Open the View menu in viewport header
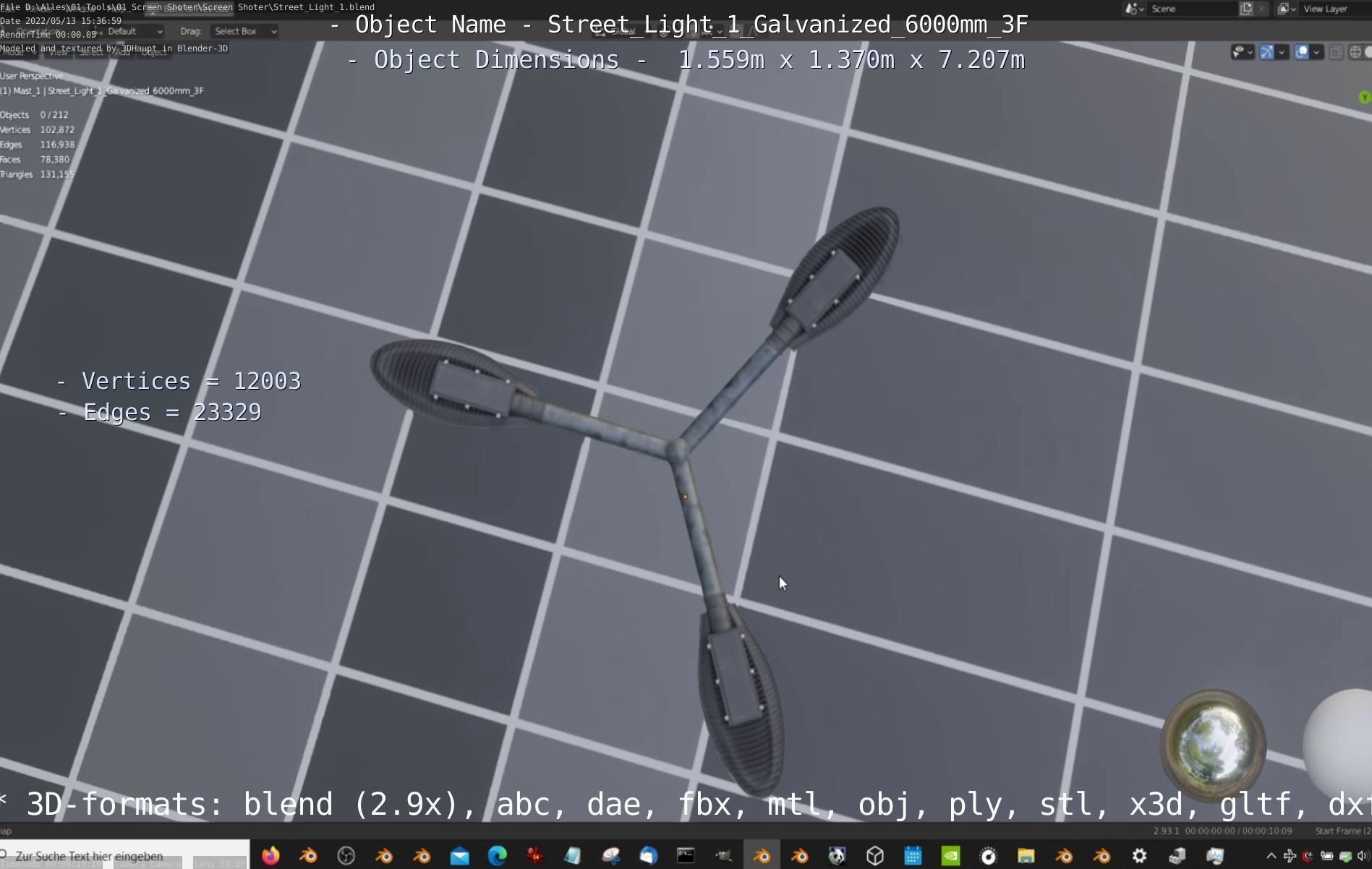This screenshot has height=869, width=1372. [58, 52]
